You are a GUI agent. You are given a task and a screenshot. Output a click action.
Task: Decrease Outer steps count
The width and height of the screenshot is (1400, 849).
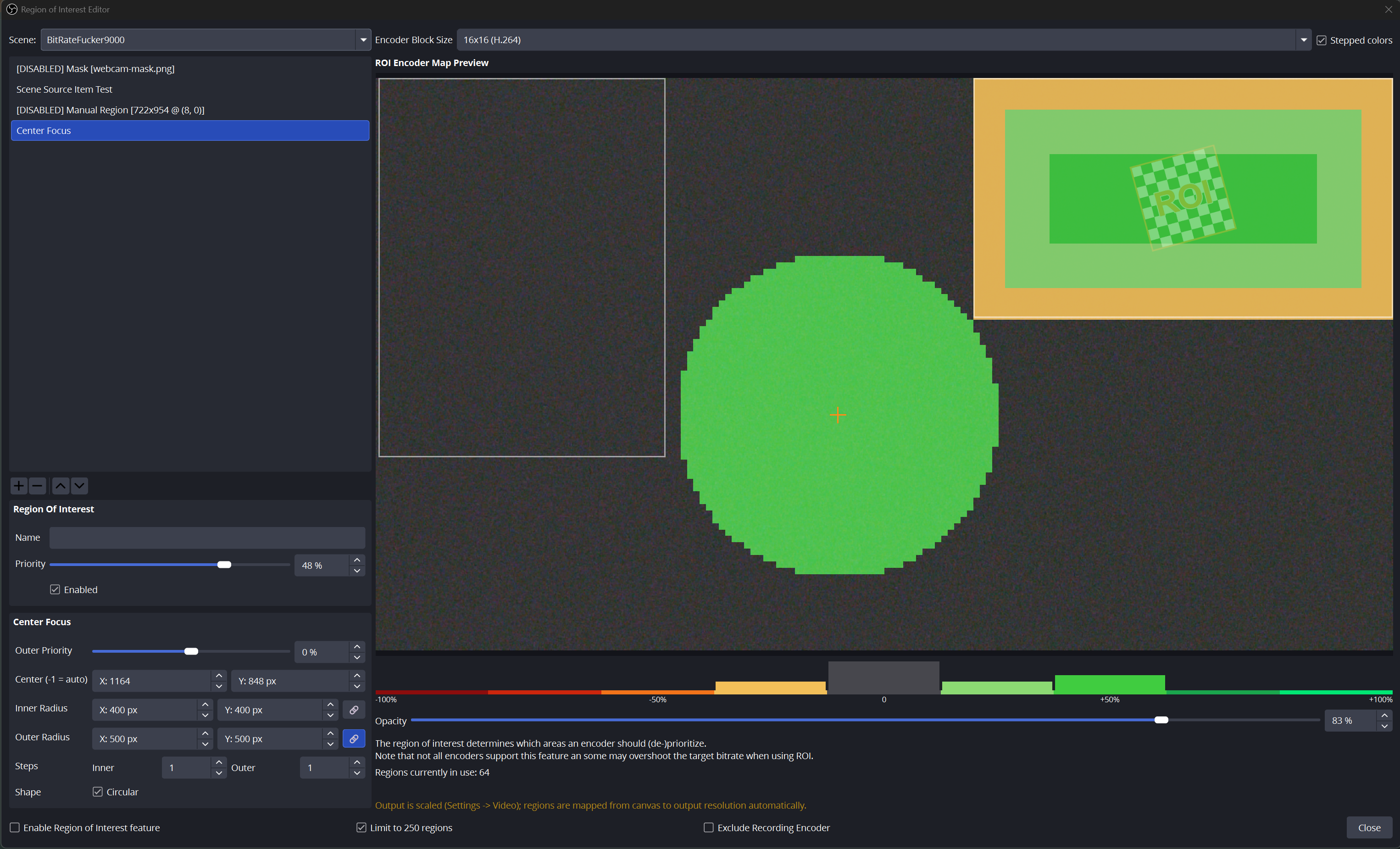pyautogui.click(x=357, y=773)
